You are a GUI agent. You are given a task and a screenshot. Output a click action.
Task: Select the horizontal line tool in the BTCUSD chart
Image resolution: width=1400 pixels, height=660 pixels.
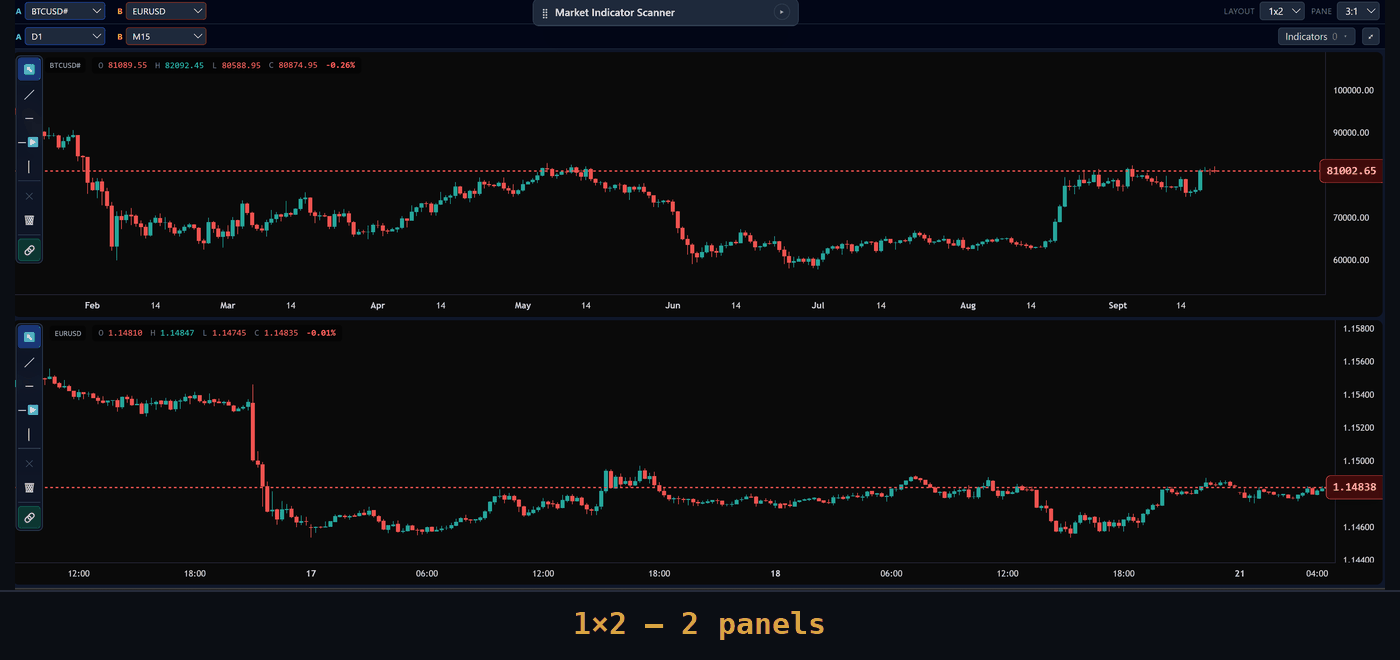[29, 118]
